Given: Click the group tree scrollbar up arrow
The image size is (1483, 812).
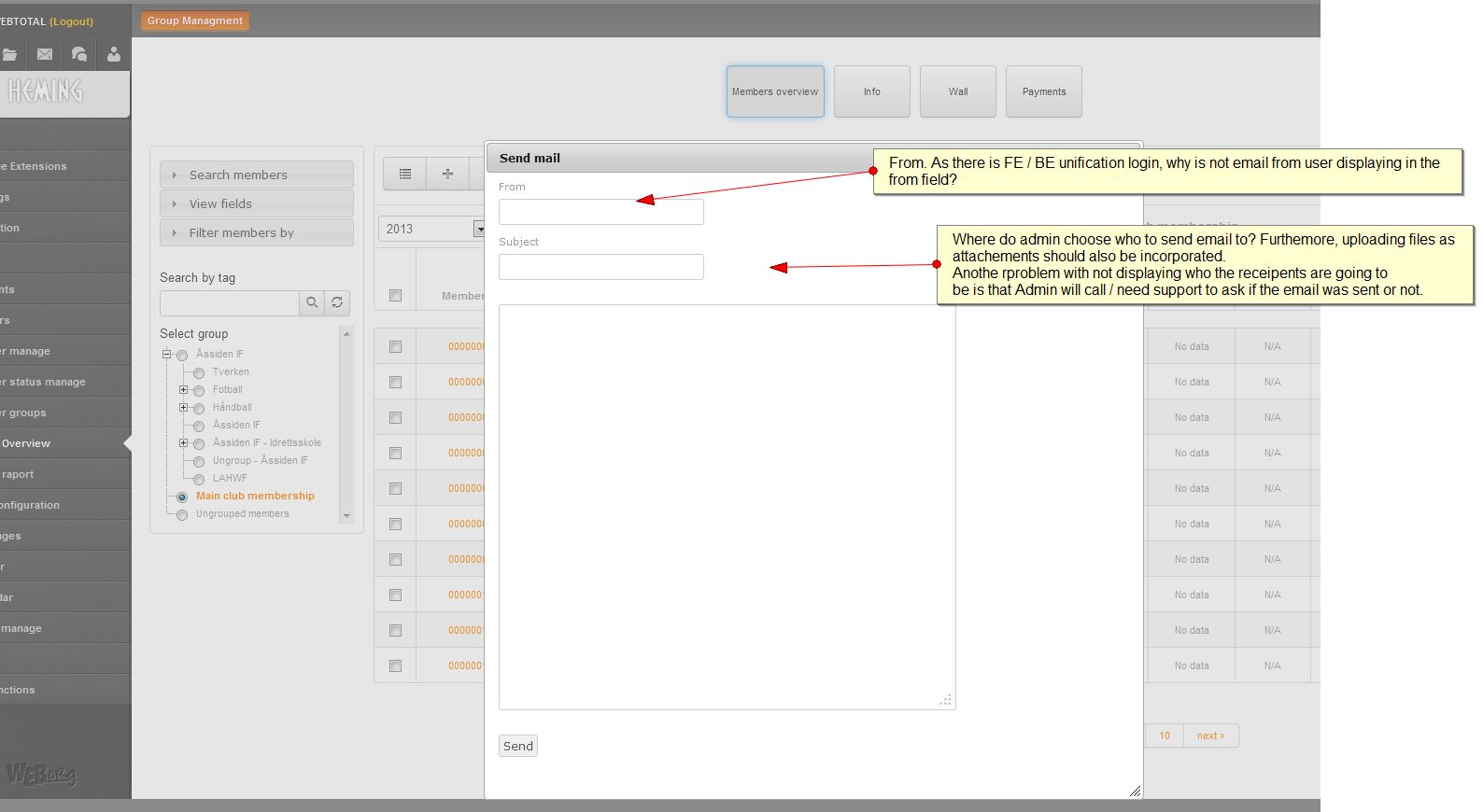Looking at the screenshot, I should (346, 334).
